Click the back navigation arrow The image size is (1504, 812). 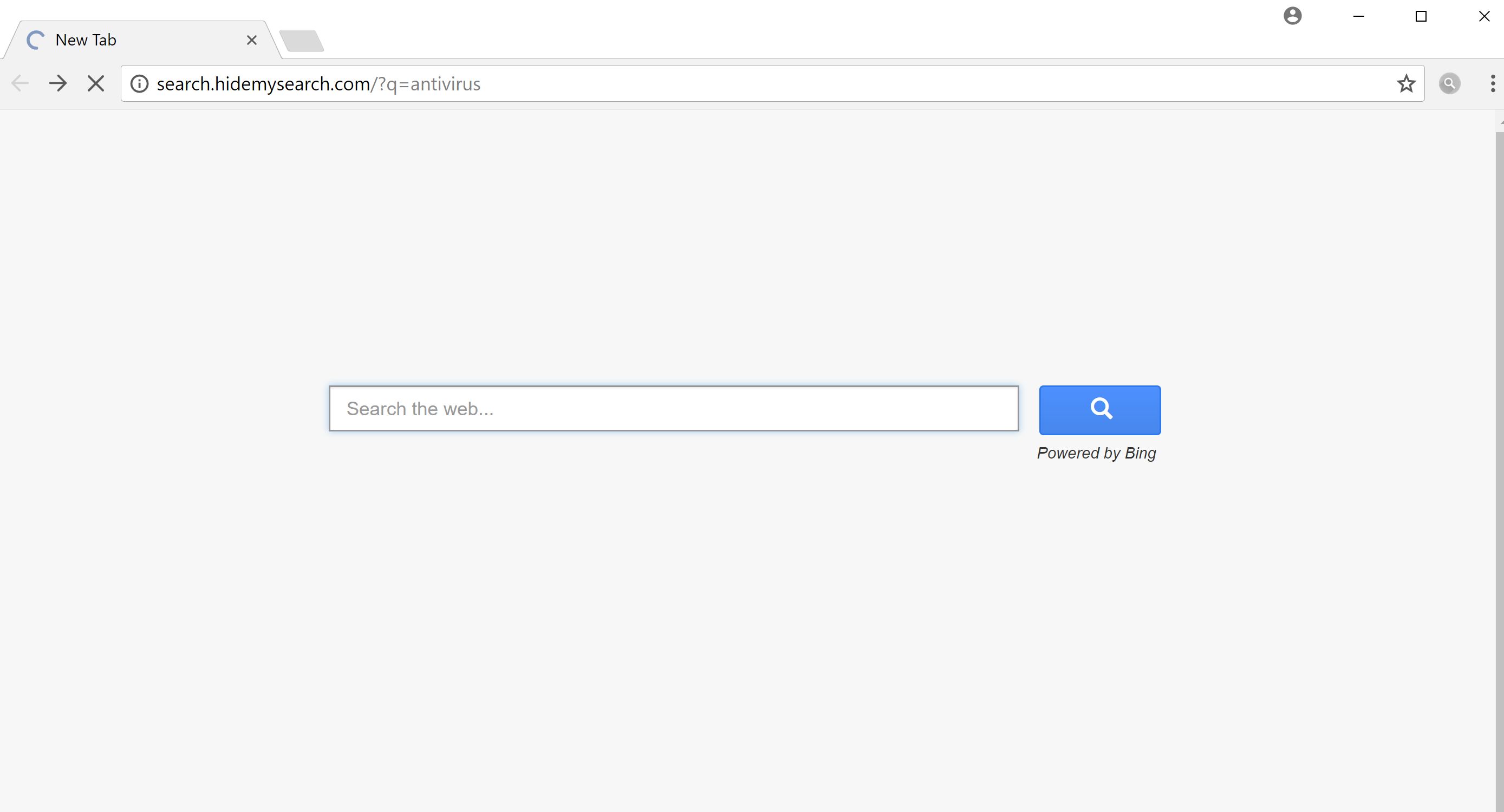(19, 83)
